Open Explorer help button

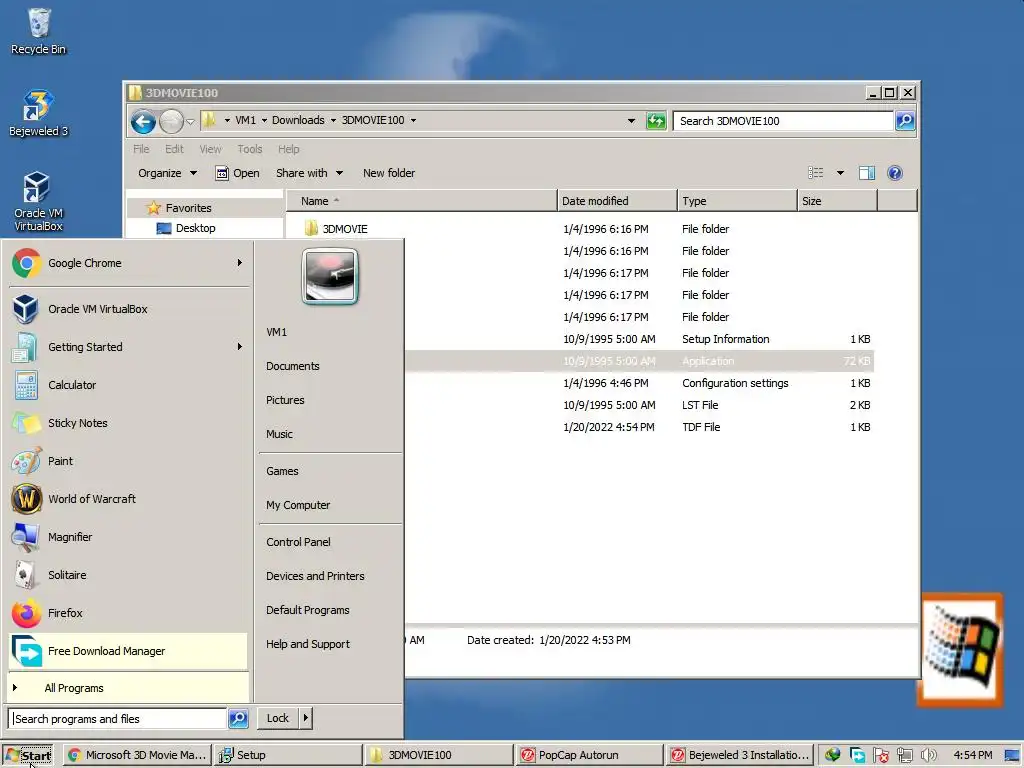(895, 173)
